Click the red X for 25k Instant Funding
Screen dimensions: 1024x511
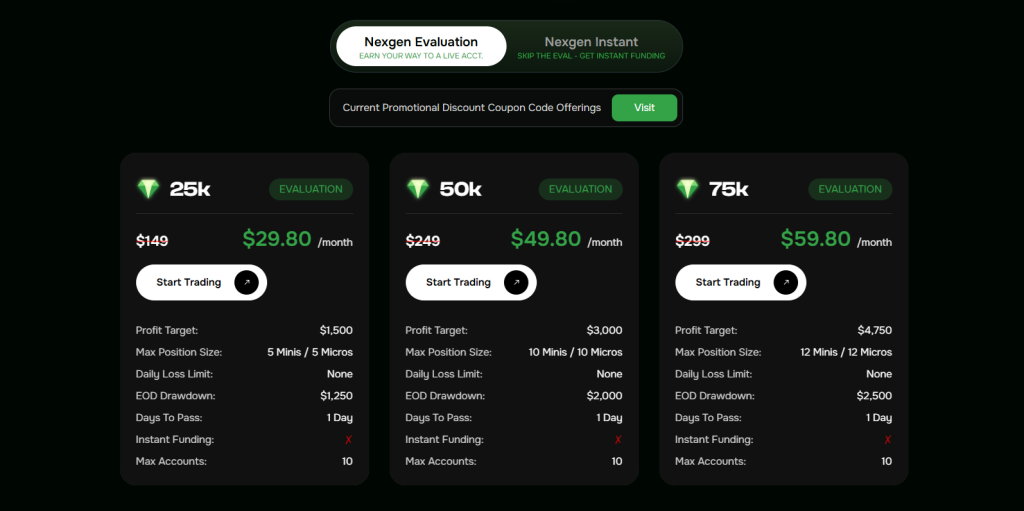349,440
